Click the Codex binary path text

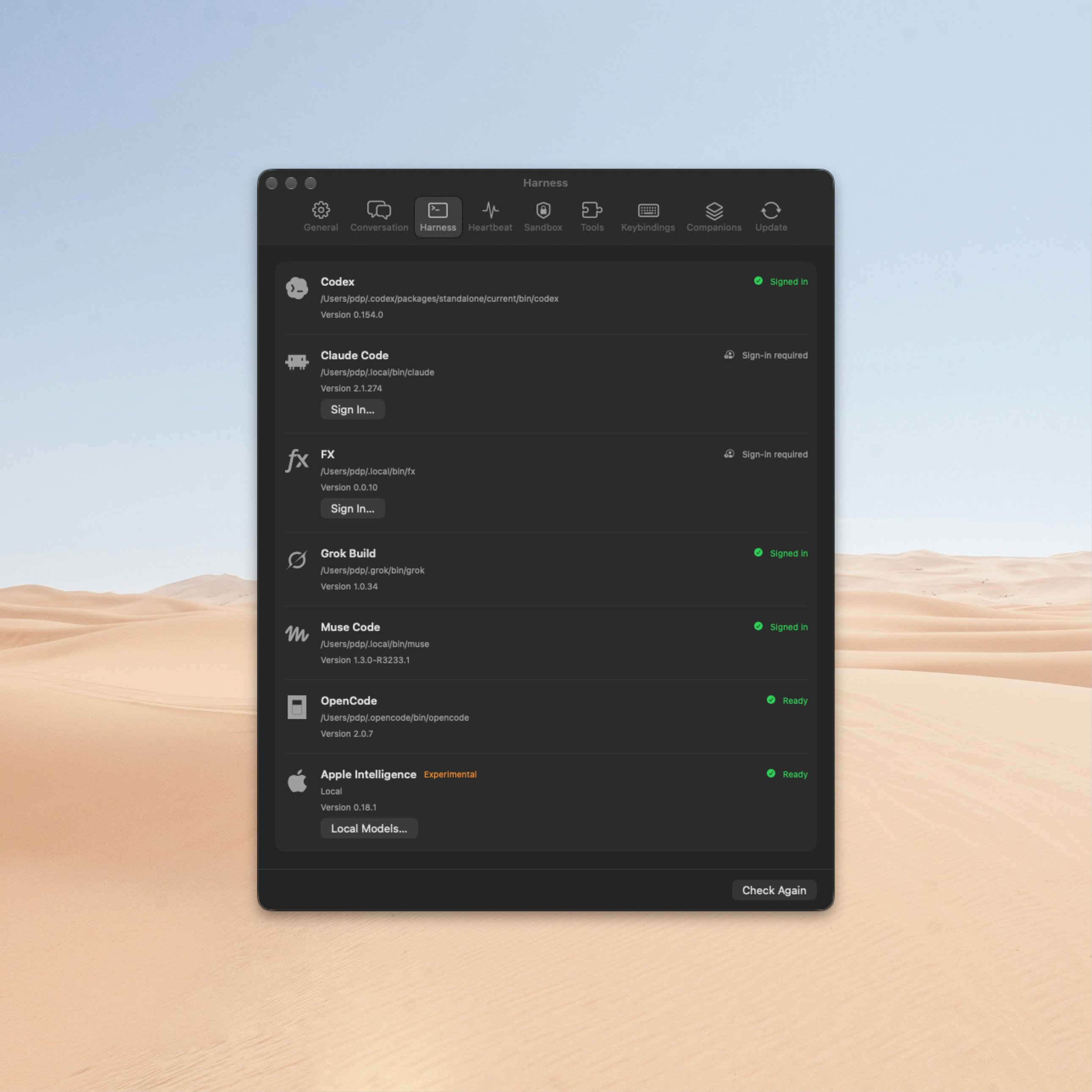pyautogui.click(x=440, y=298)
